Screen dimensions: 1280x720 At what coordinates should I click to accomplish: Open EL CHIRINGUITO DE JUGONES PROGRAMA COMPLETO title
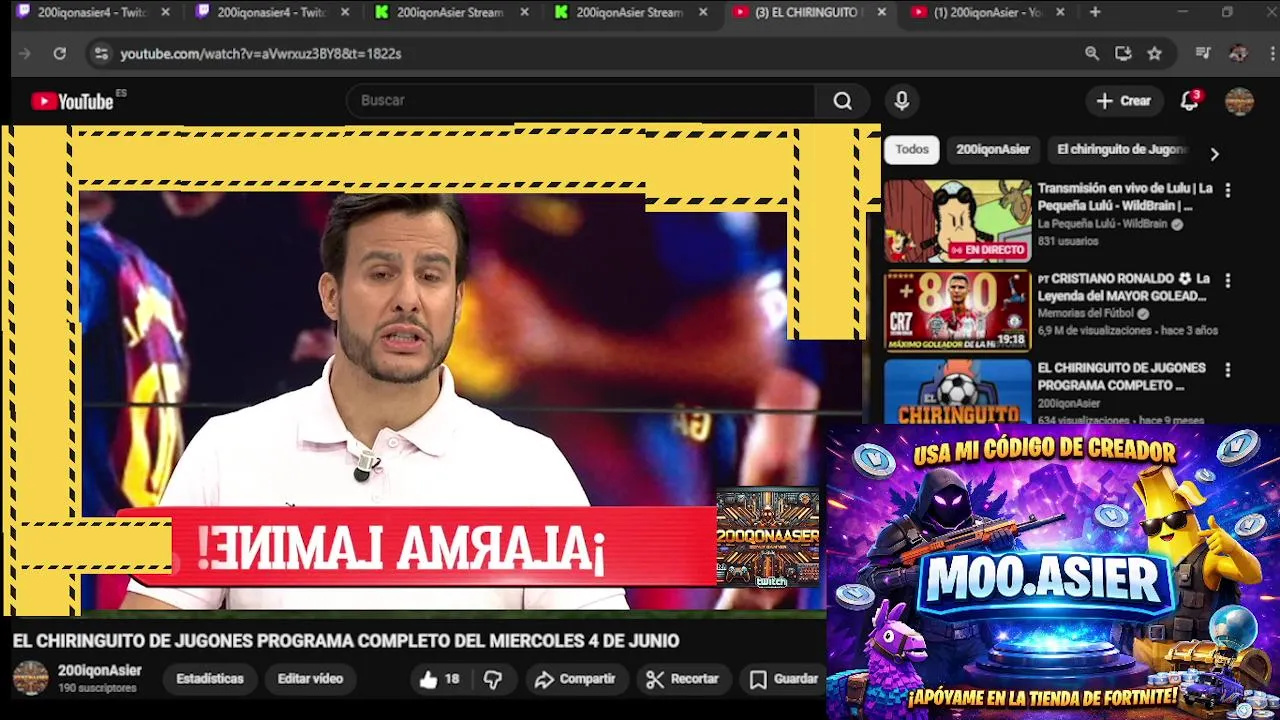pyautogui.click(x=1122, y=377)
